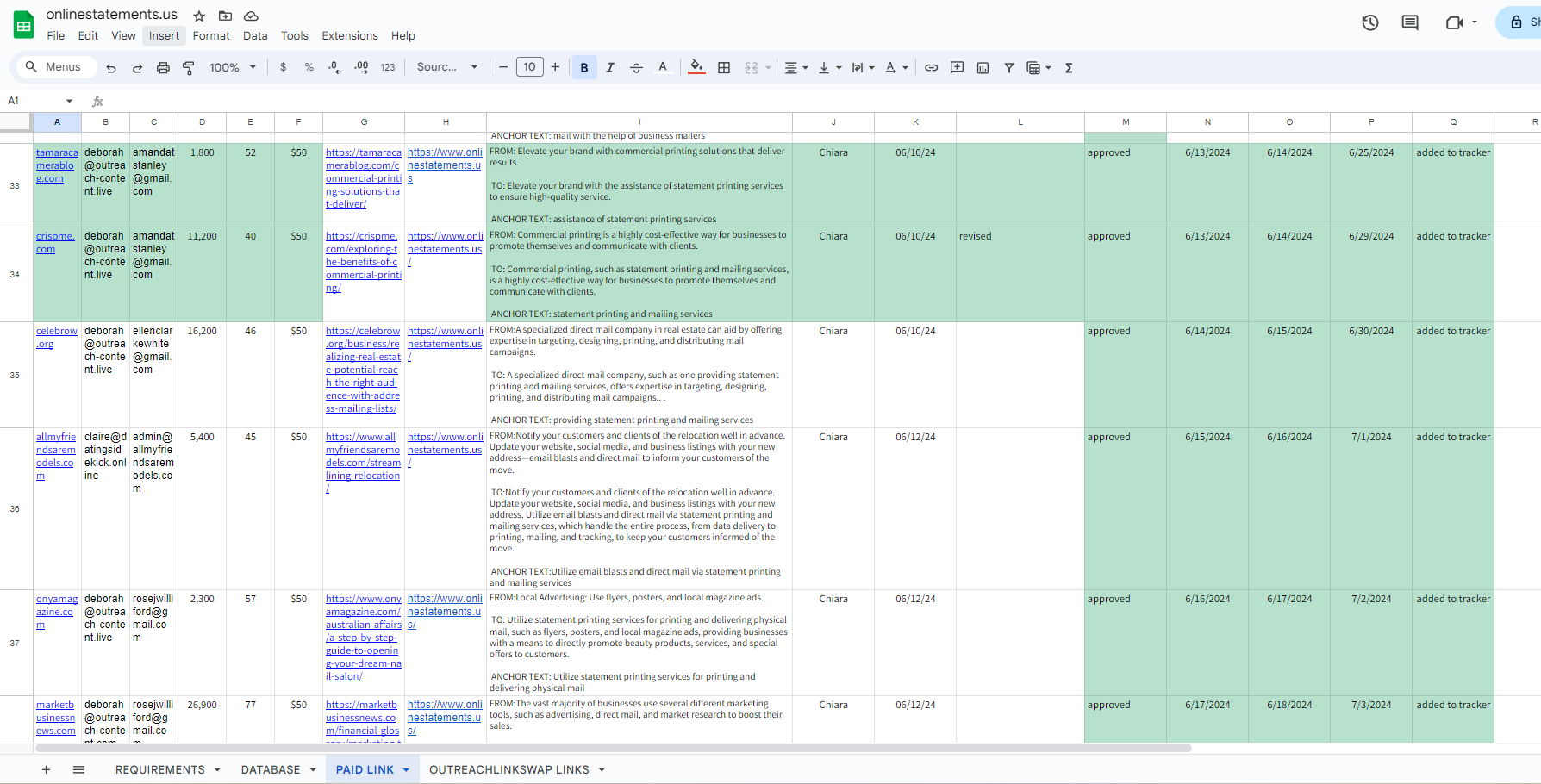Open the borders tool
This screenshot has width=1541, height=784.
[724, 67]
